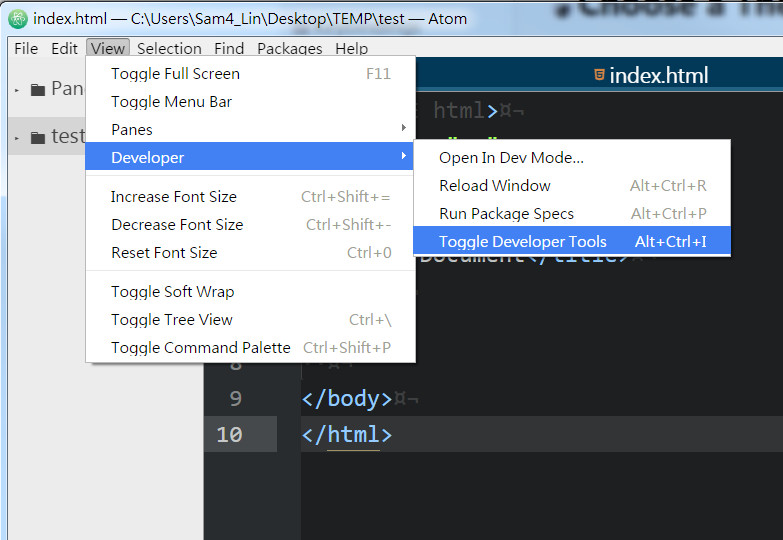Viewport: 783px width, 540px height.
Task: Open the Edit menu
Action: tap(64, 48)
